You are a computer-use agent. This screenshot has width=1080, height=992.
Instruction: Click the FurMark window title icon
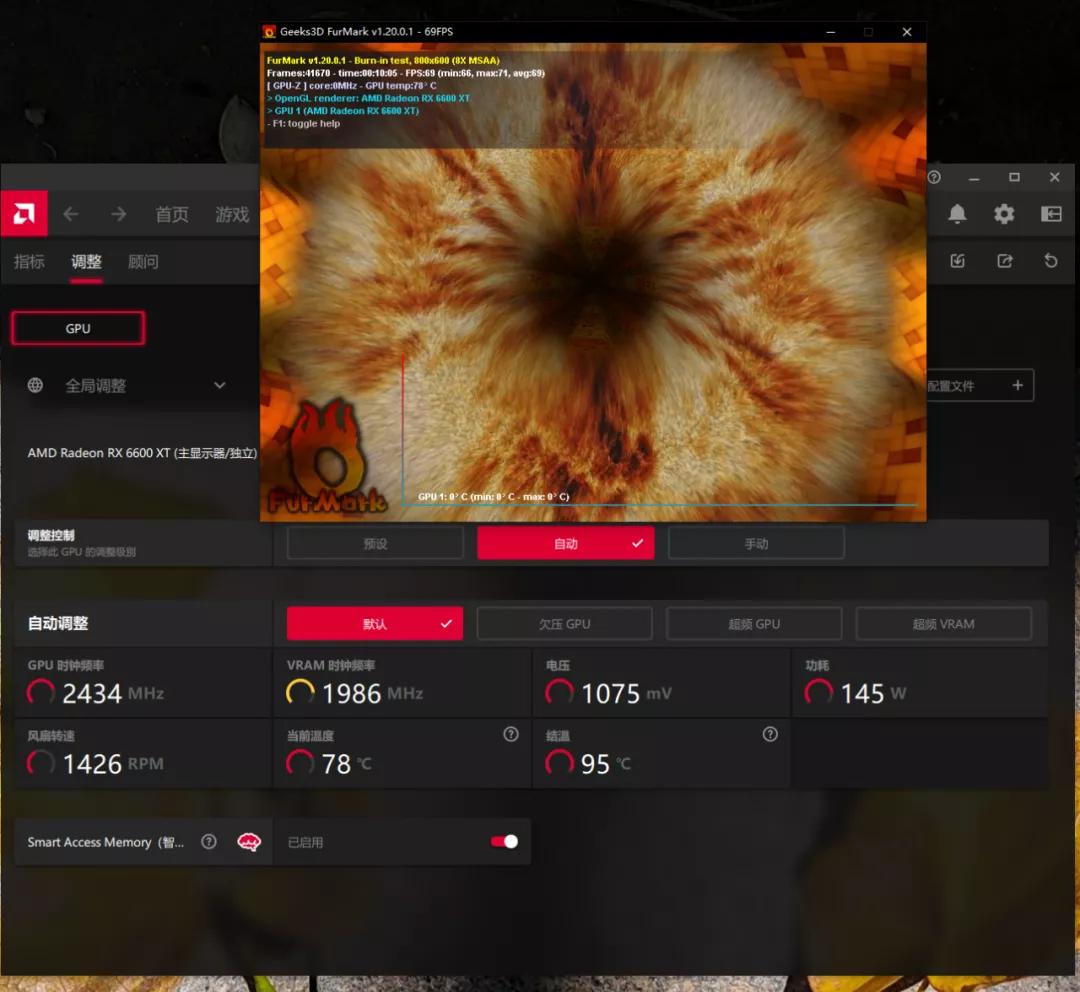tap(269, 32)
